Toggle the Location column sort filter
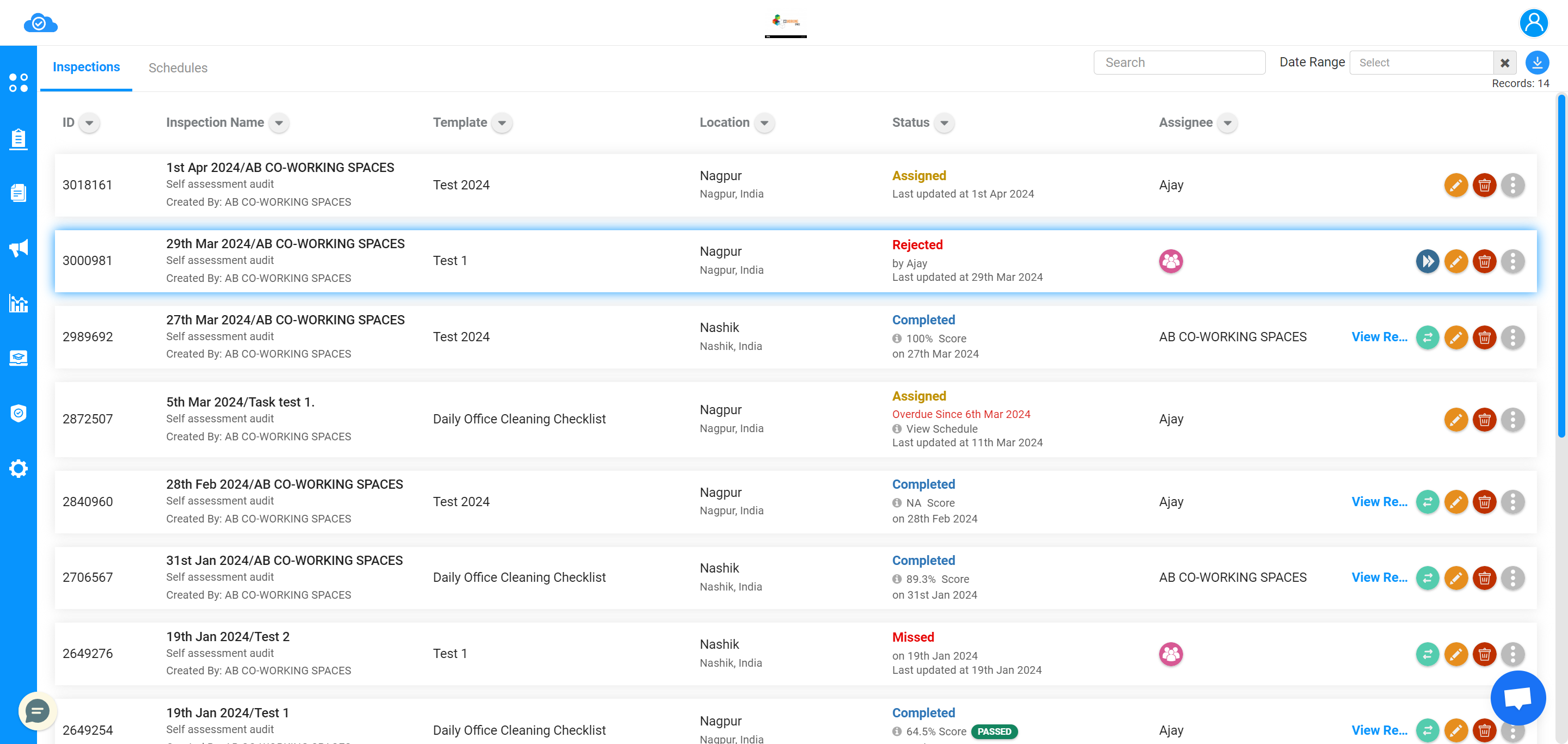This screenshot has height=744, width=1568. pyautogui.click(x=764, y=122)
